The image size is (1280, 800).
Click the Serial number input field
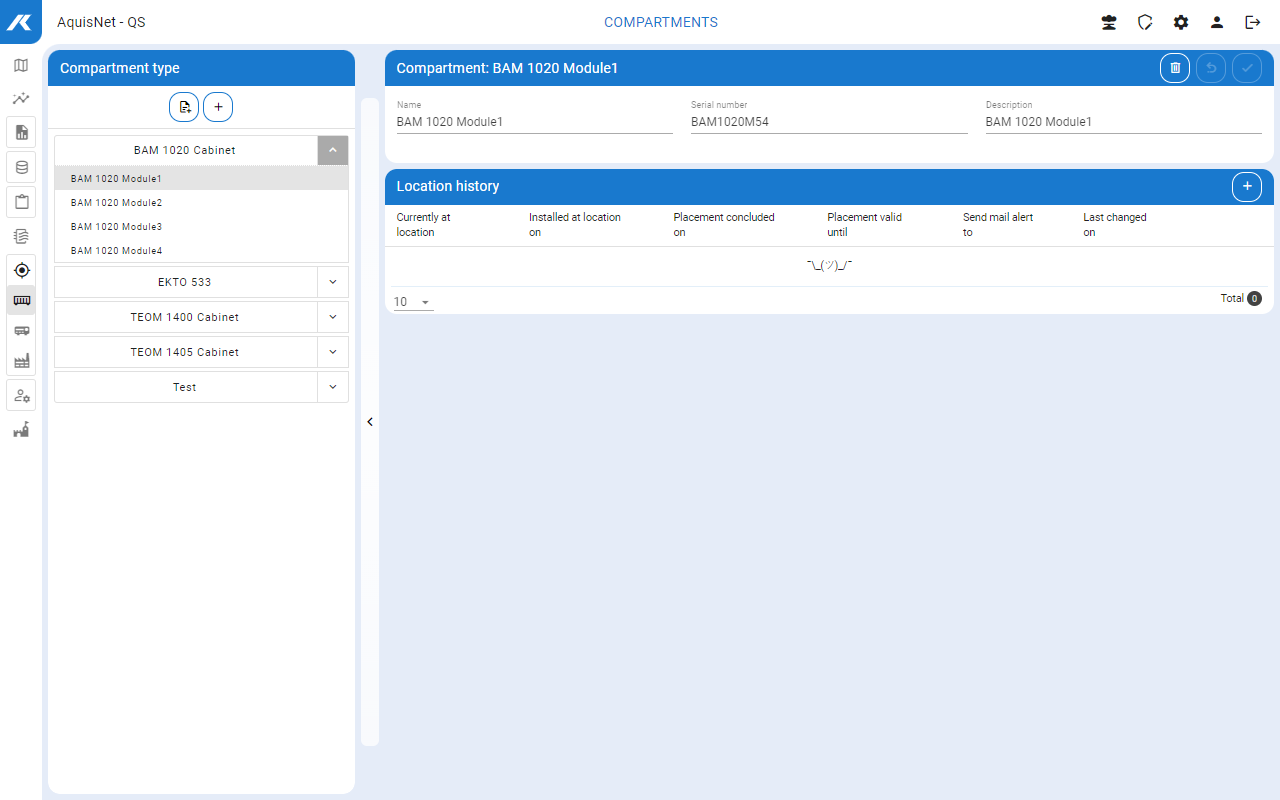pos(828,122)
